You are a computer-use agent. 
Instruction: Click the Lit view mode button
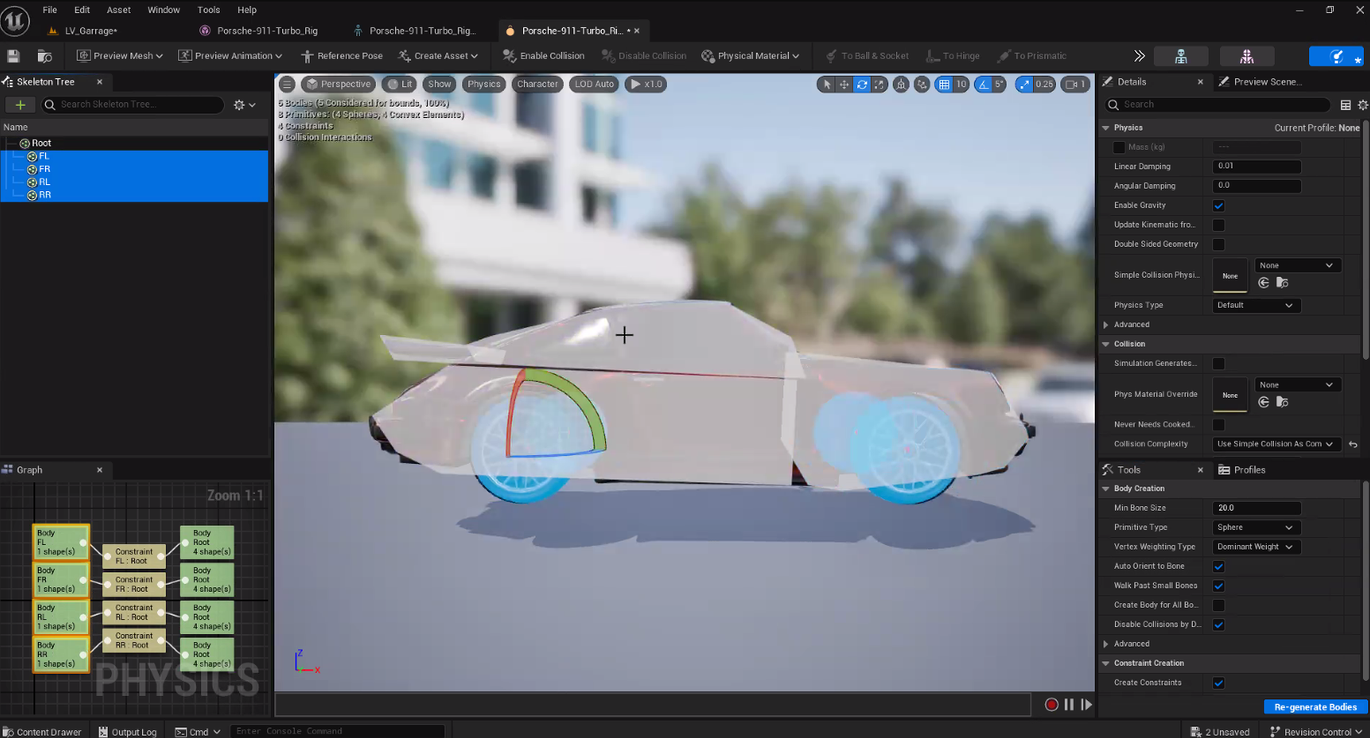[400, 84]
